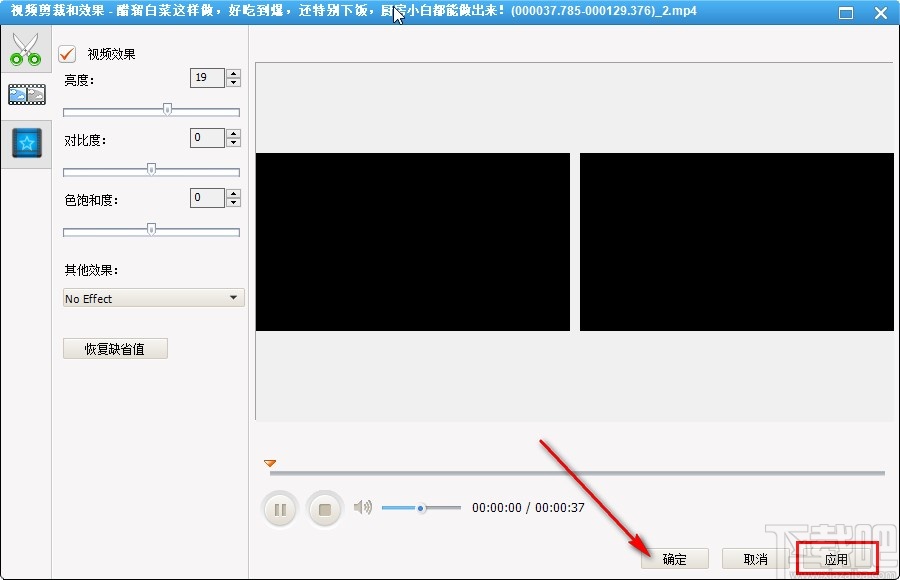900x580 pixels.
Task: Click the speaker volume icon
Action: tap(364, 507)
